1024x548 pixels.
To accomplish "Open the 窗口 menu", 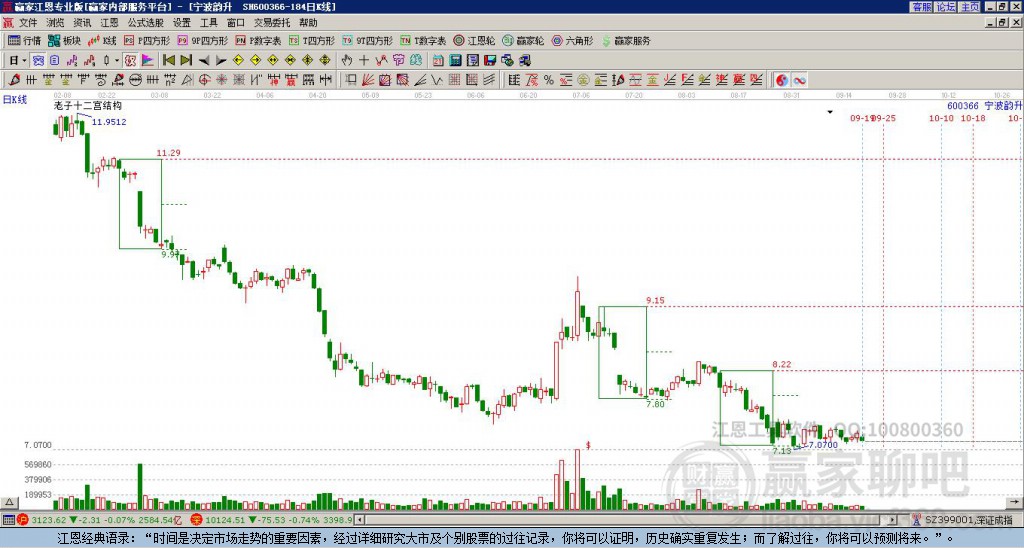I will click(236, 22).
